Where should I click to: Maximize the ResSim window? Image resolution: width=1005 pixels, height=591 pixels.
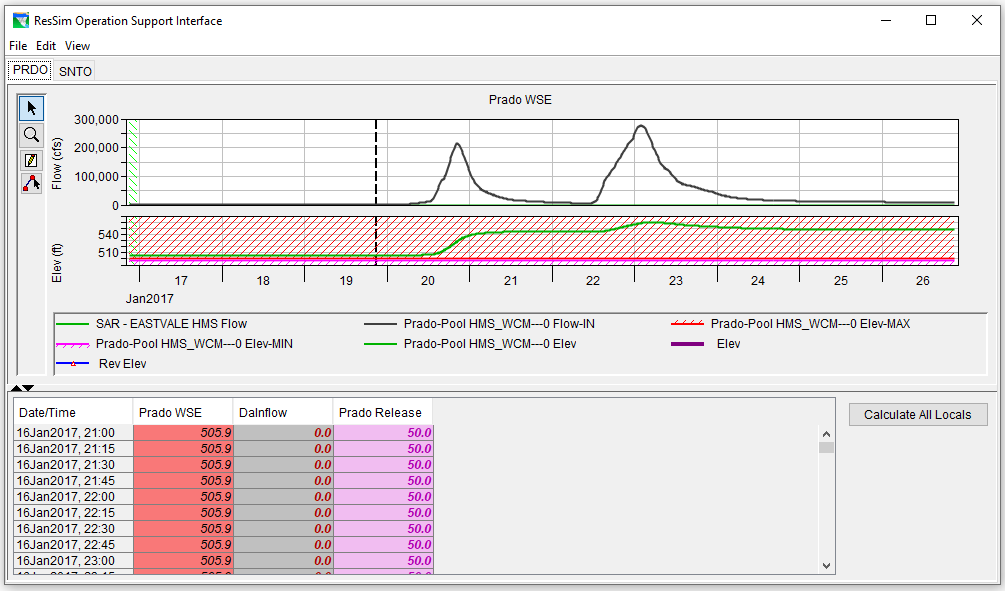931,21
